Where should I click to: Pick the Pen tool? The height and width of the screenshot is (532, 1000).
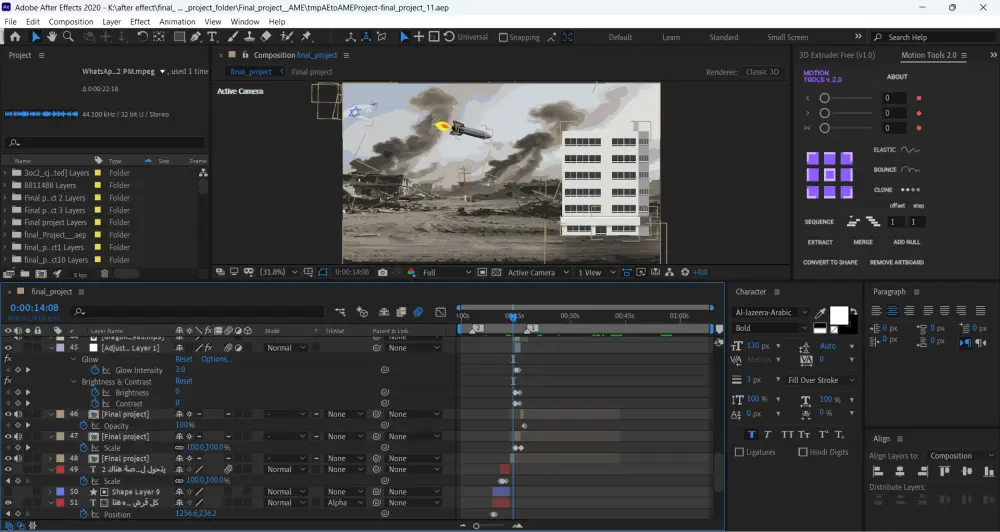pyautogui.click(x=194, y=37)
